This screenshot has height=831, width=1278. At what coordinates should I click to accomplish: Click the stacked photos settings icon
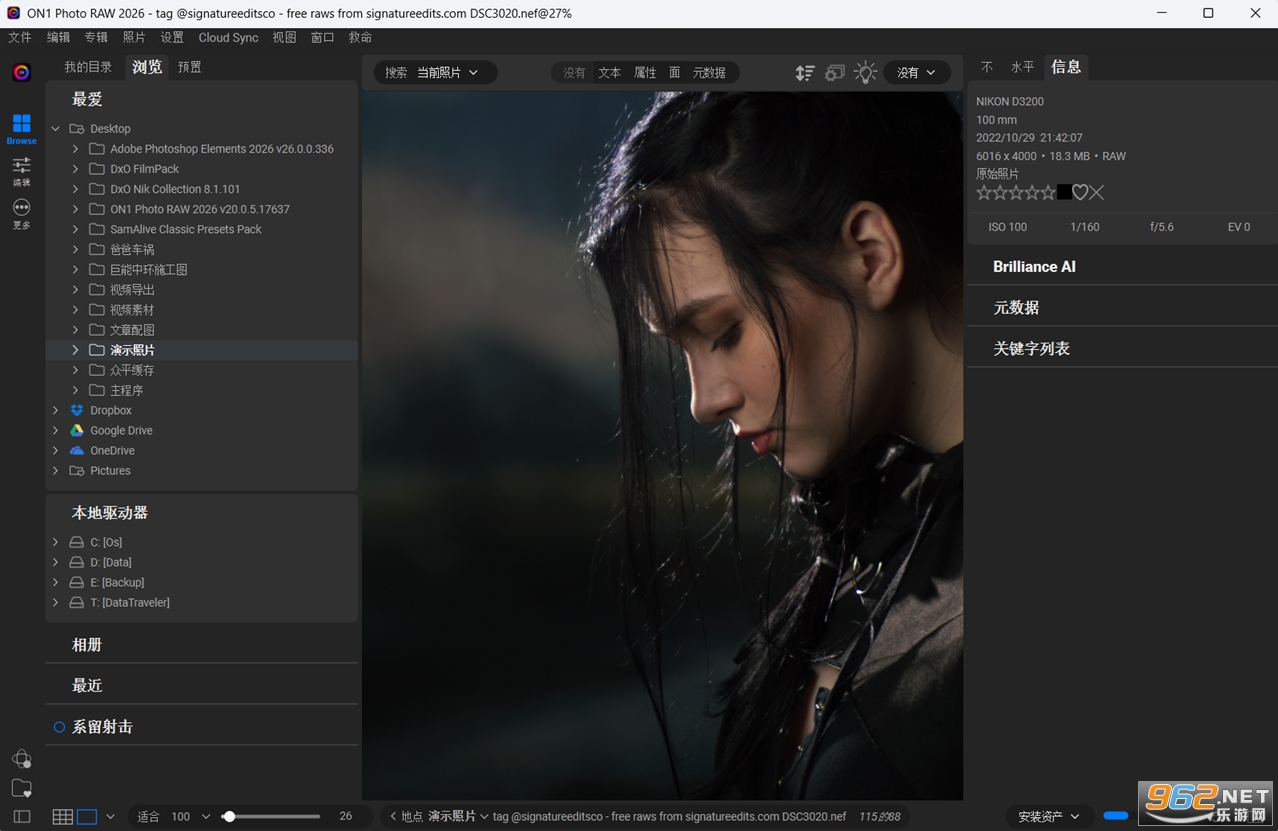click(x=835, y=73)
